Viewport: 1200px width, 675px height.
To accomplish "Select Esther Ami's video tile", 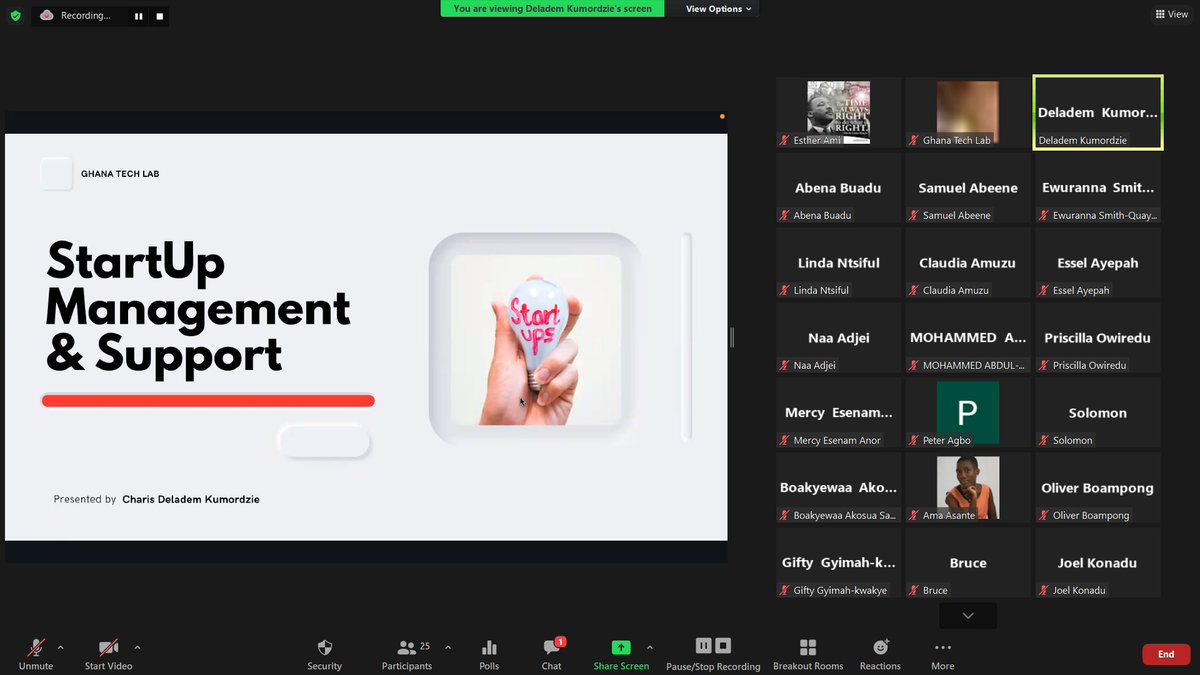I will (838, 112).
